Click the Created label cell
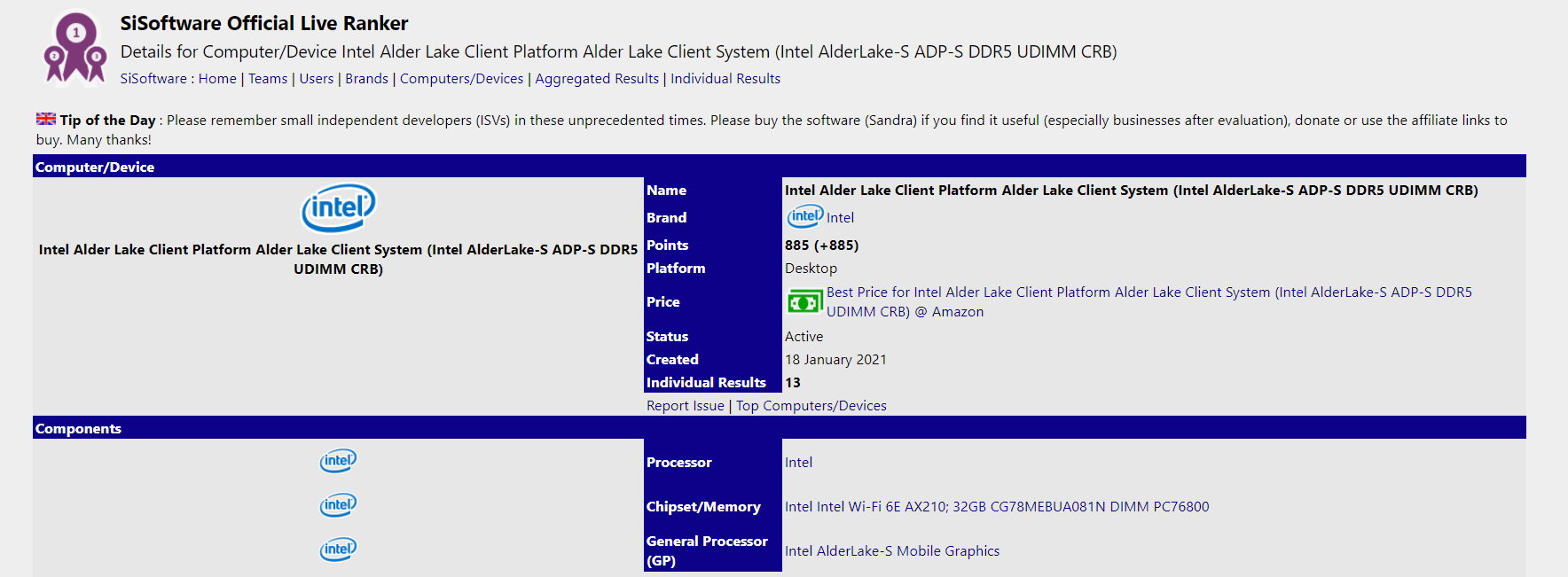 (713, 359)
